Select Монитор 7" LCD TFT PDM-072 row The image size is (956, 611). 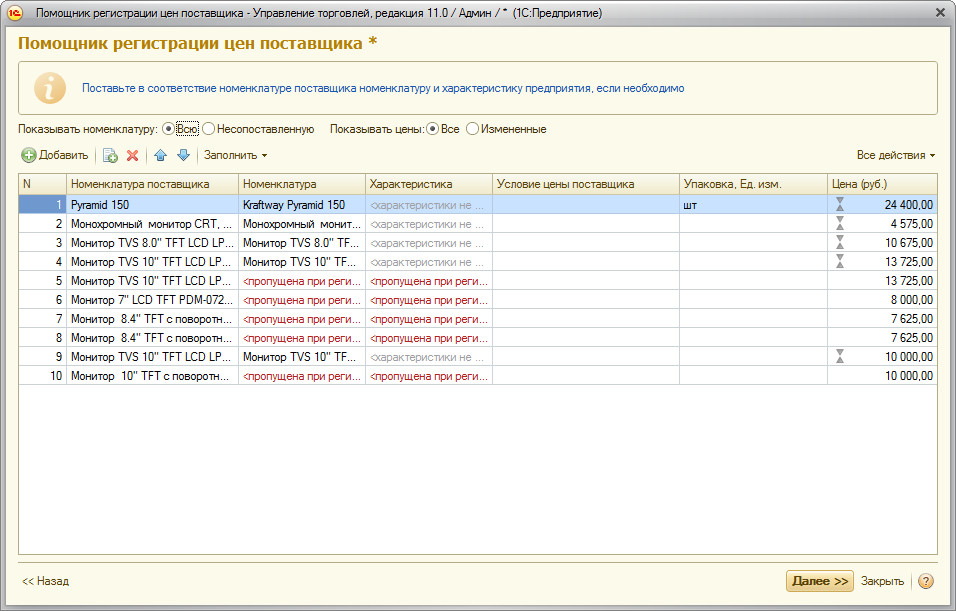pos(152,299)
